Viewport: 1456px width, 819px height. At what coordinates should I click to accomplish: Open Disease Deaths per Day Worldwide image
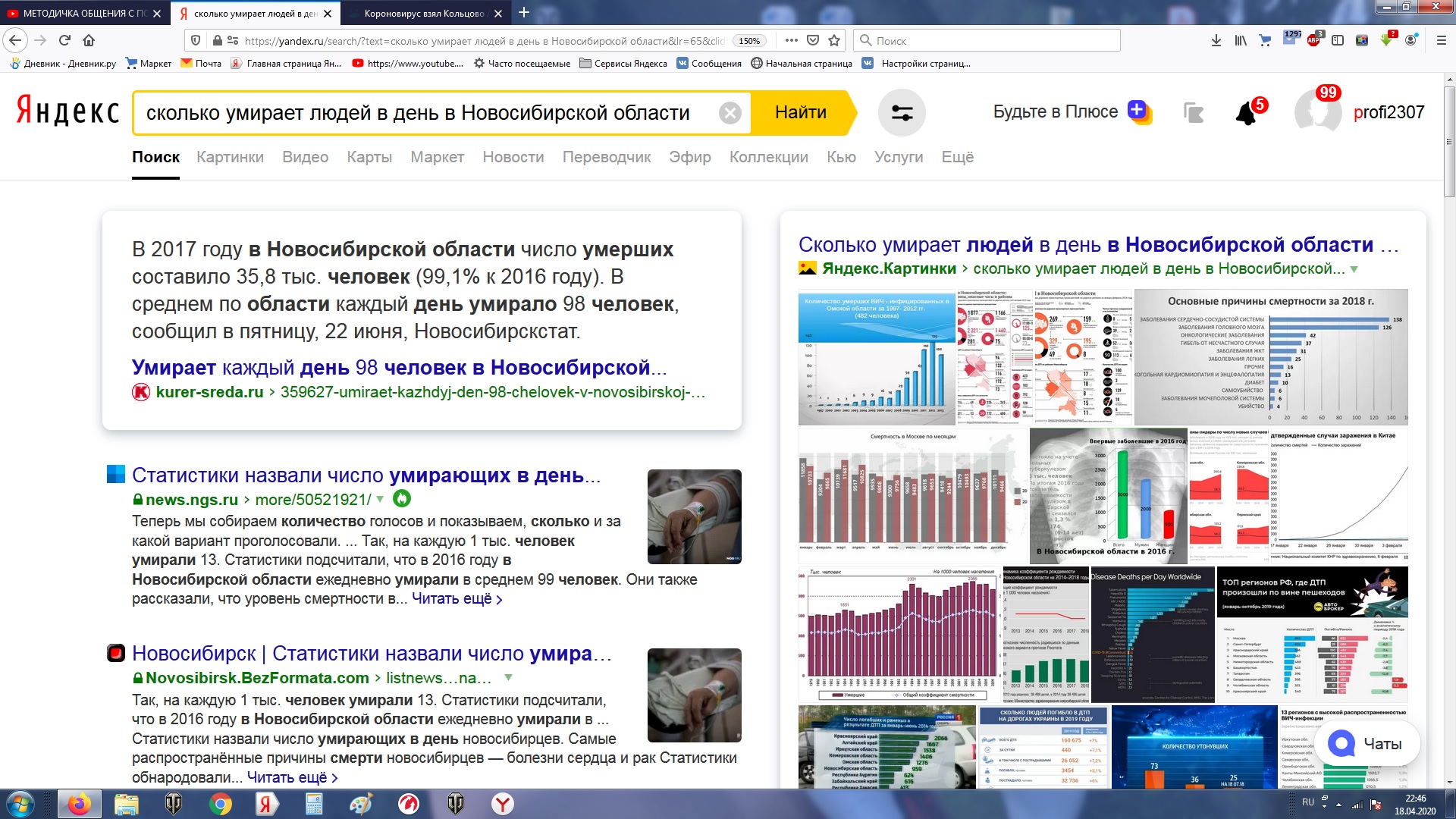[x=1153, y=635]
